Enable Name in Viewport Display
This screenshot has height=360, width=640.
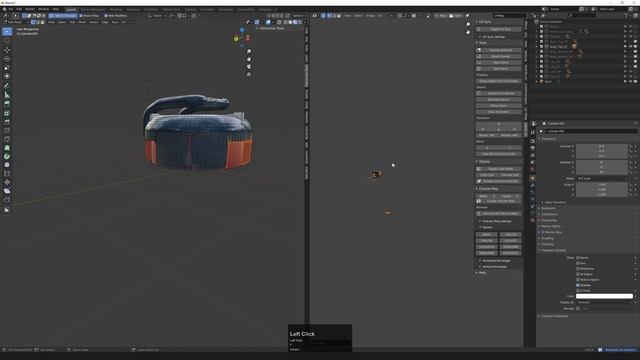pos(578,258)
